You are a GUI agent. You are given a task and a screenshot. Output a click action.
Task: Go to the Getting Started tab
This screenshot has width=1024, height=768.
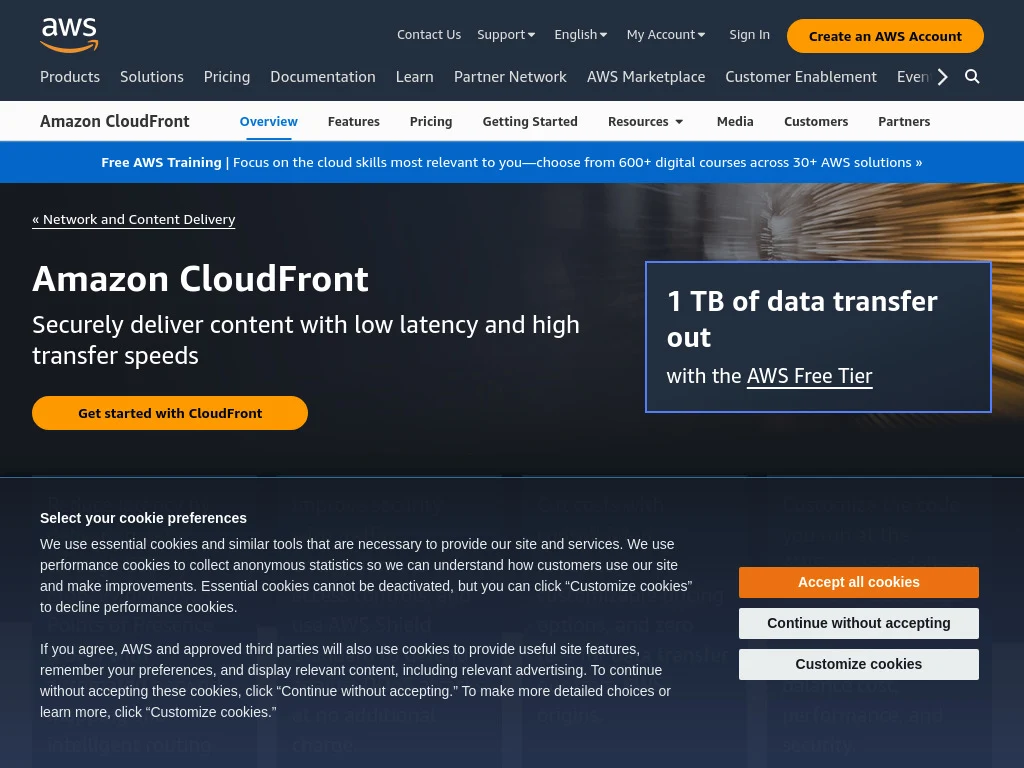[530, 121]
